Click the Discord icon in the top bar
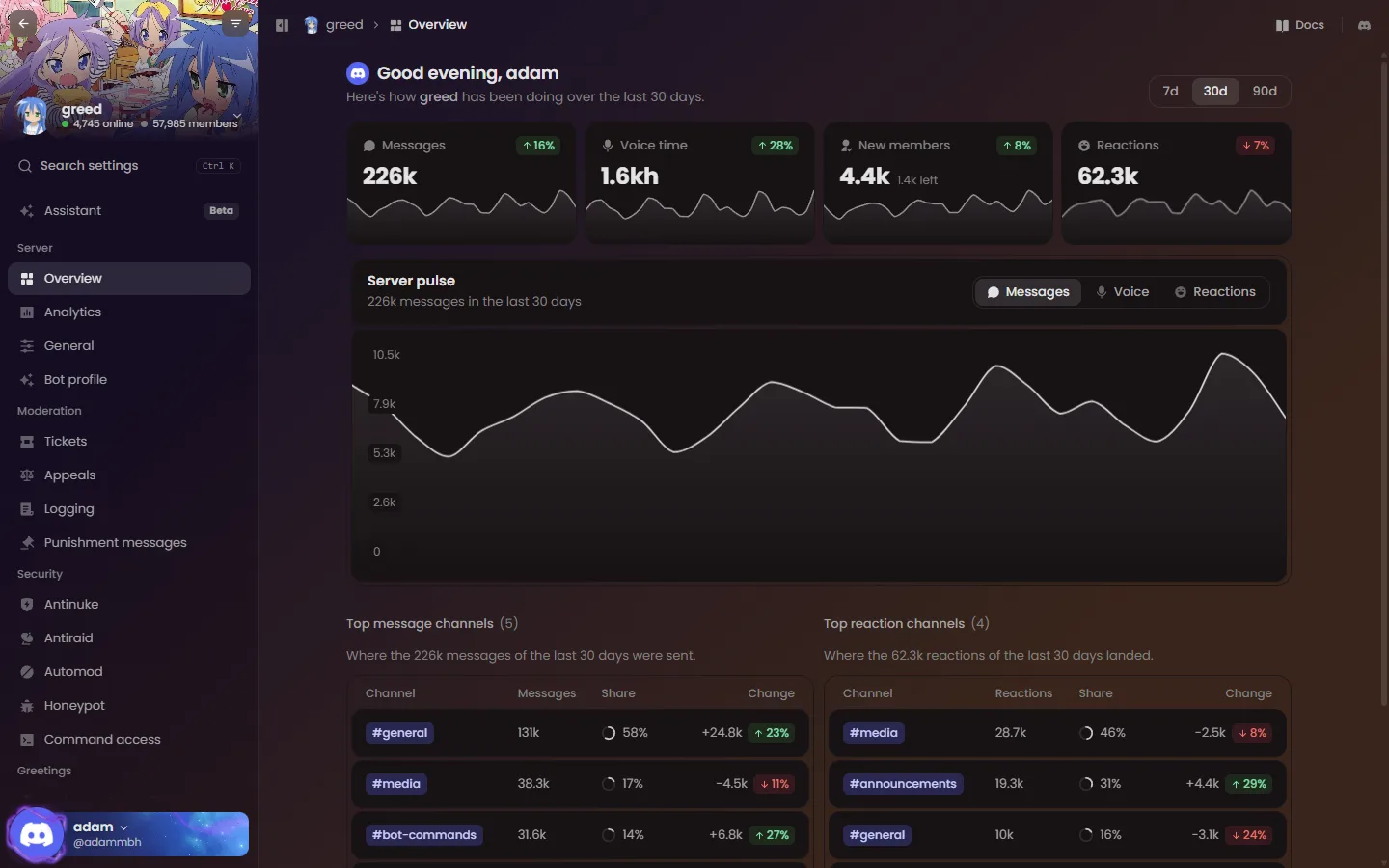Image resolution: width=1389 pixels, height=868 pixels. [1364, 25]
